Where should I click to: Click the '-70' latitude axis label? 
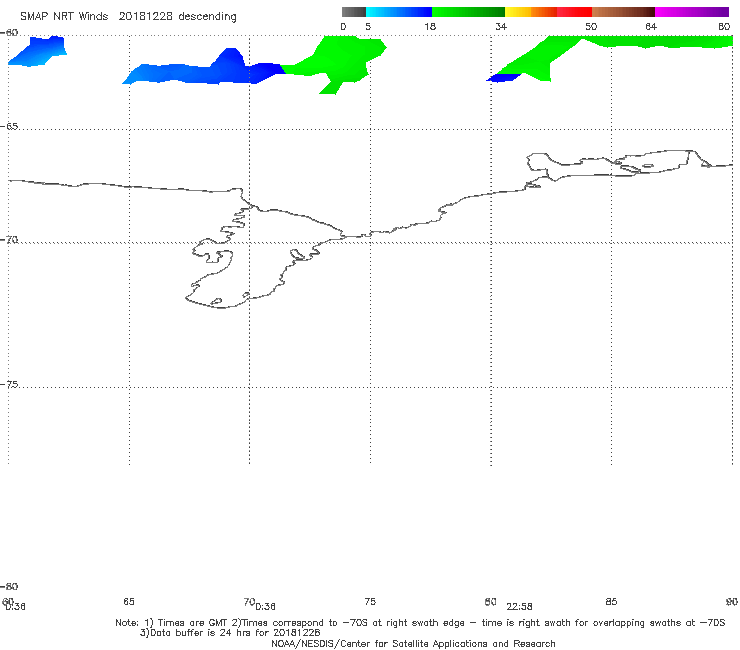click(9, 240)
